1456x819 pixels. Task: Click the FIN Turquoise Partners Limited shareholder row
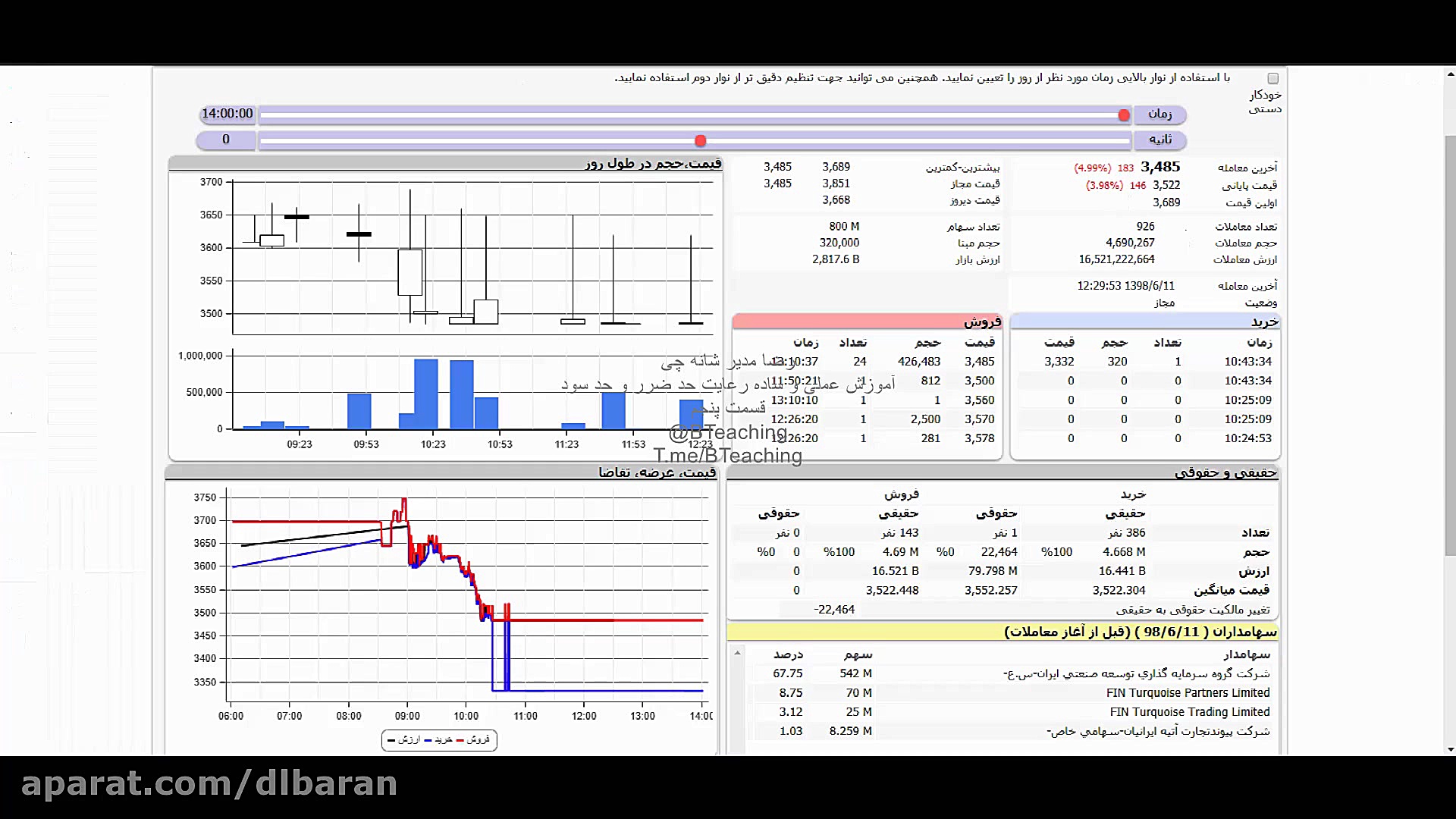(x=1187, y=693)
